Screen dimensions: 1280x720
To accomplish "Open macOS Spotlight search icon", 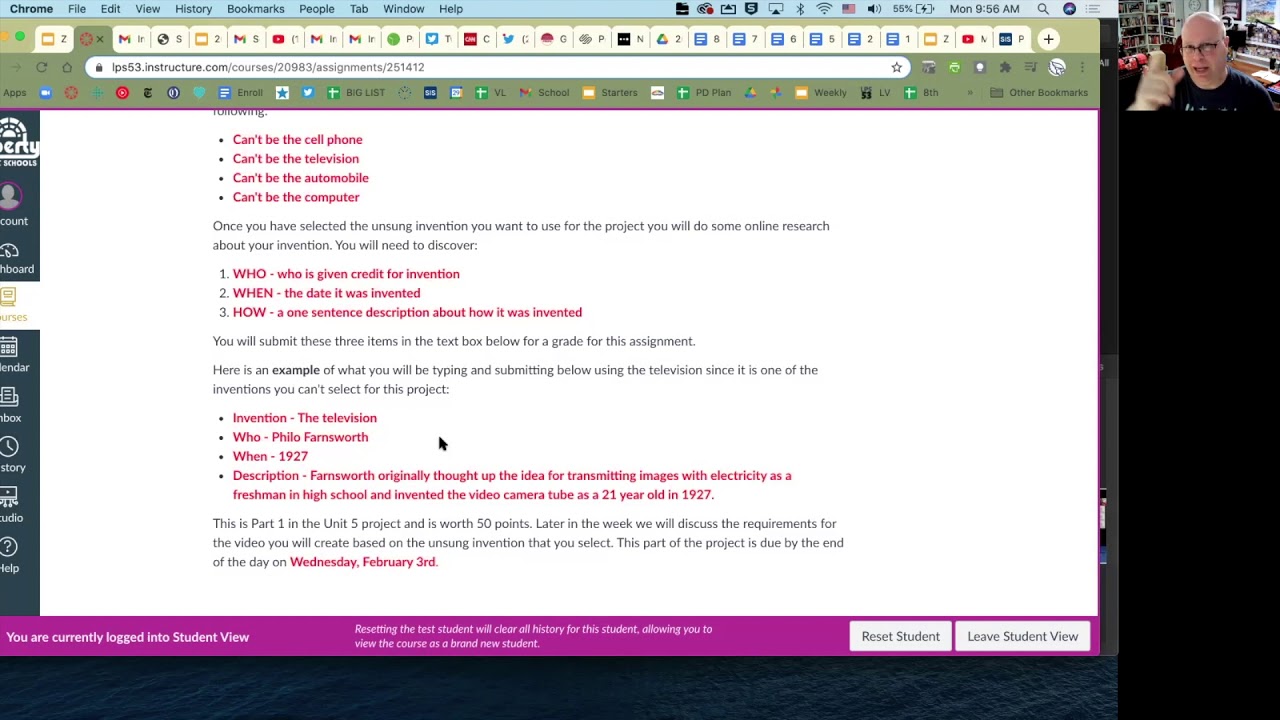I will pos(1043,9).
